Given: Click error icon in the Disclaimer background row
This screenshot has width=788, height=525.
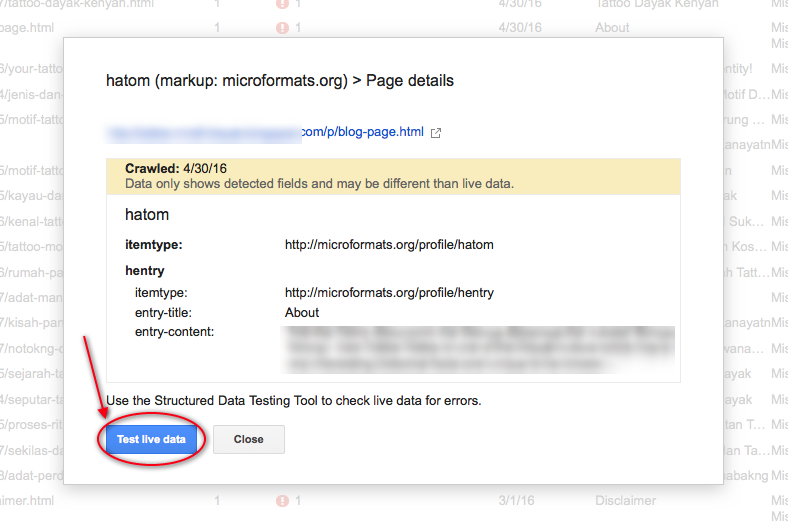Looking at the screenshot, I should (282, 501).
